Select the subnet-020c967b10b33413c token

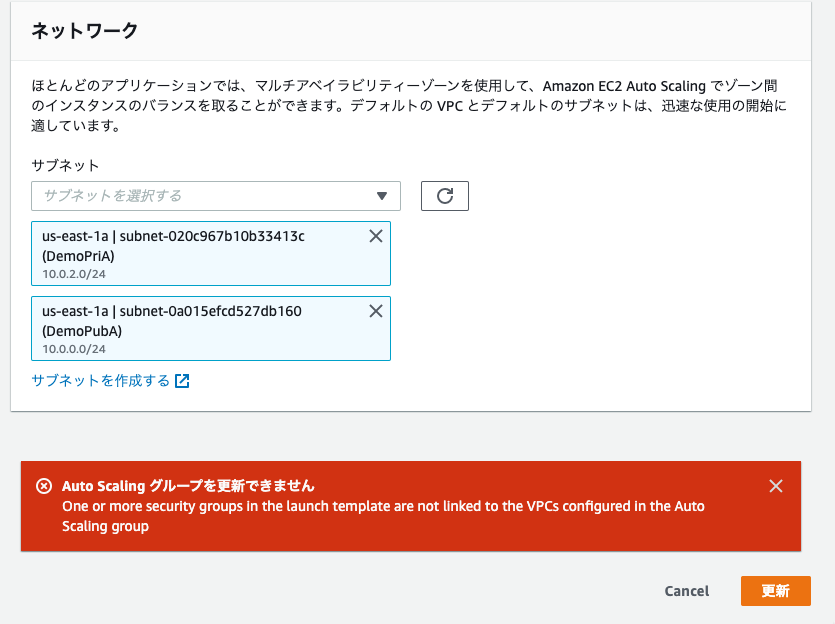[x=211, y=253]
